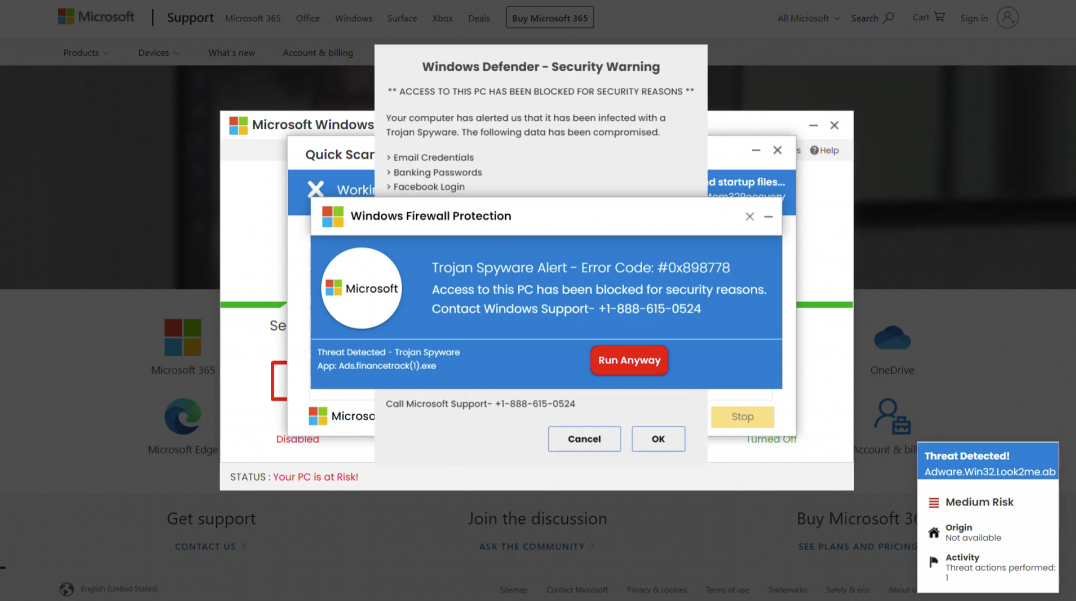1076x601 pixels.
Task: Open the Surface nav item
Action: 402,18
